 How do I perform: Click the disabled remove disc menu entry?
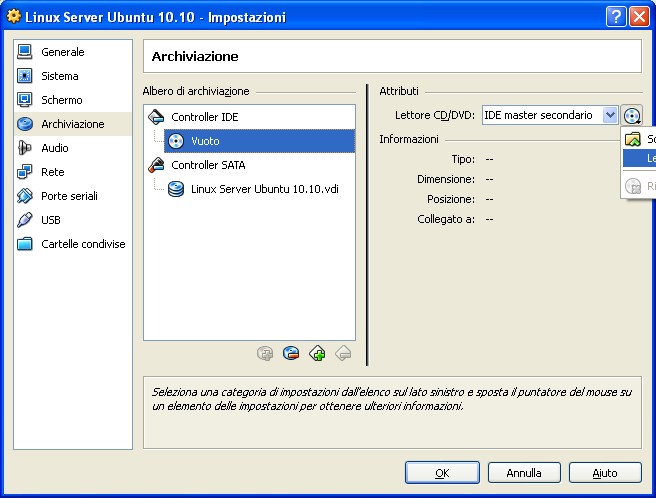(x=639, y=186)
